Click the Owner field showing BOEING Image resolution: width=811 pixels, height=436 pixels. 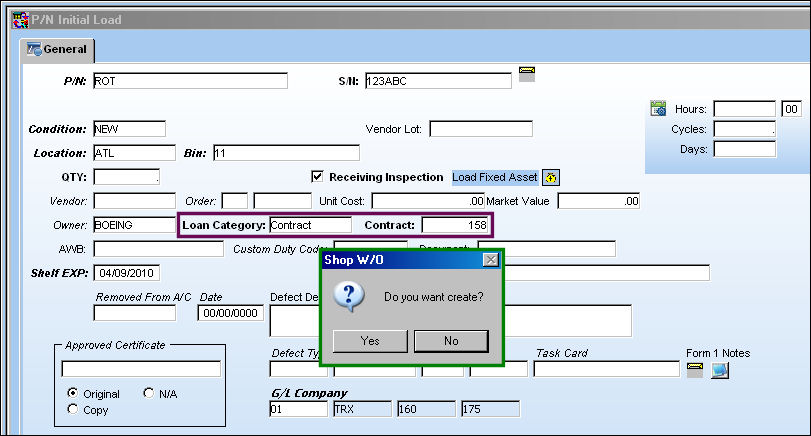pyautogui.click(x=134, y=225)
